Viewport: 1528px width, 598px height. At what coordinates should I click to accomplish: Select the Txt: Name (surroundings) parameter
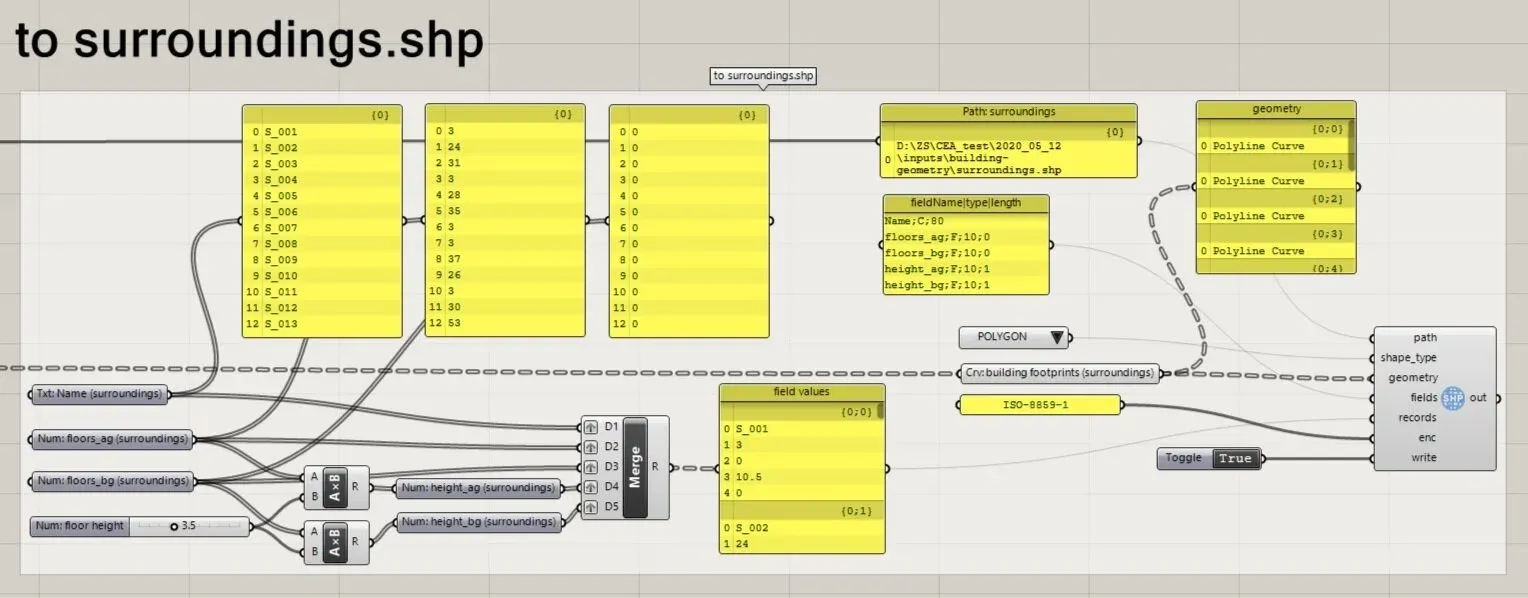pyautogui.click(x=98, y=394)
